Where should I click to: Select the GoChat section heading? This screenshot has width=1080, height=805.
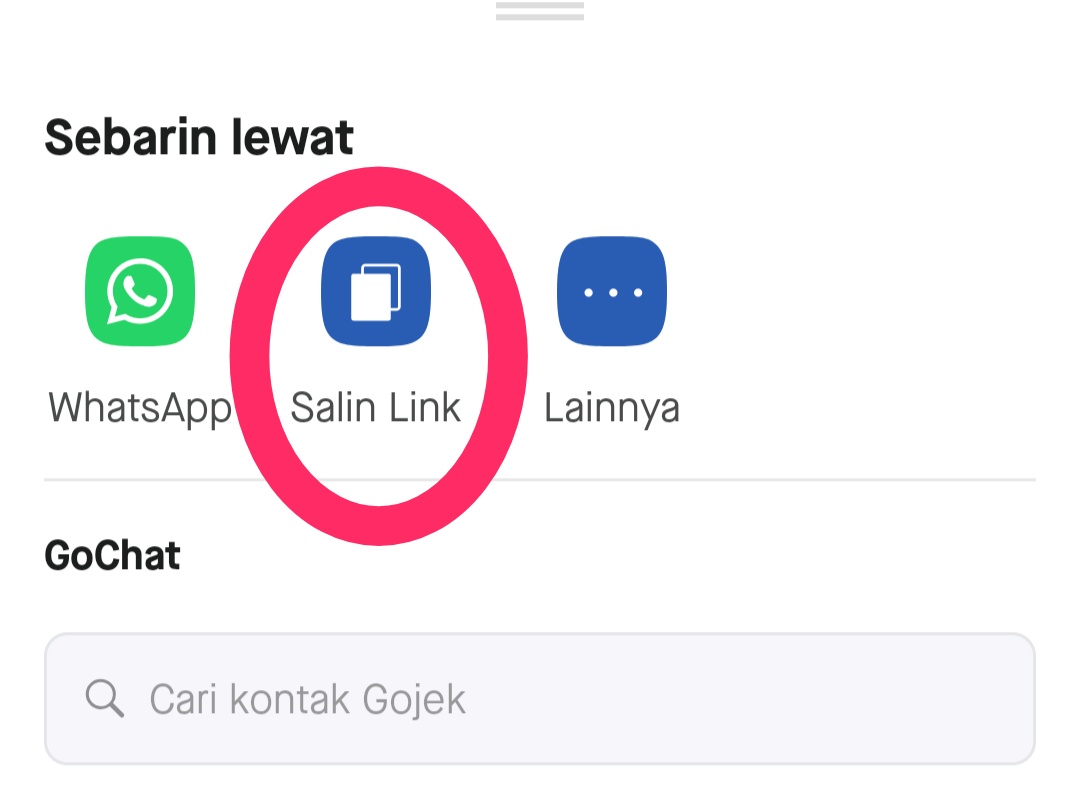(112, 555)
